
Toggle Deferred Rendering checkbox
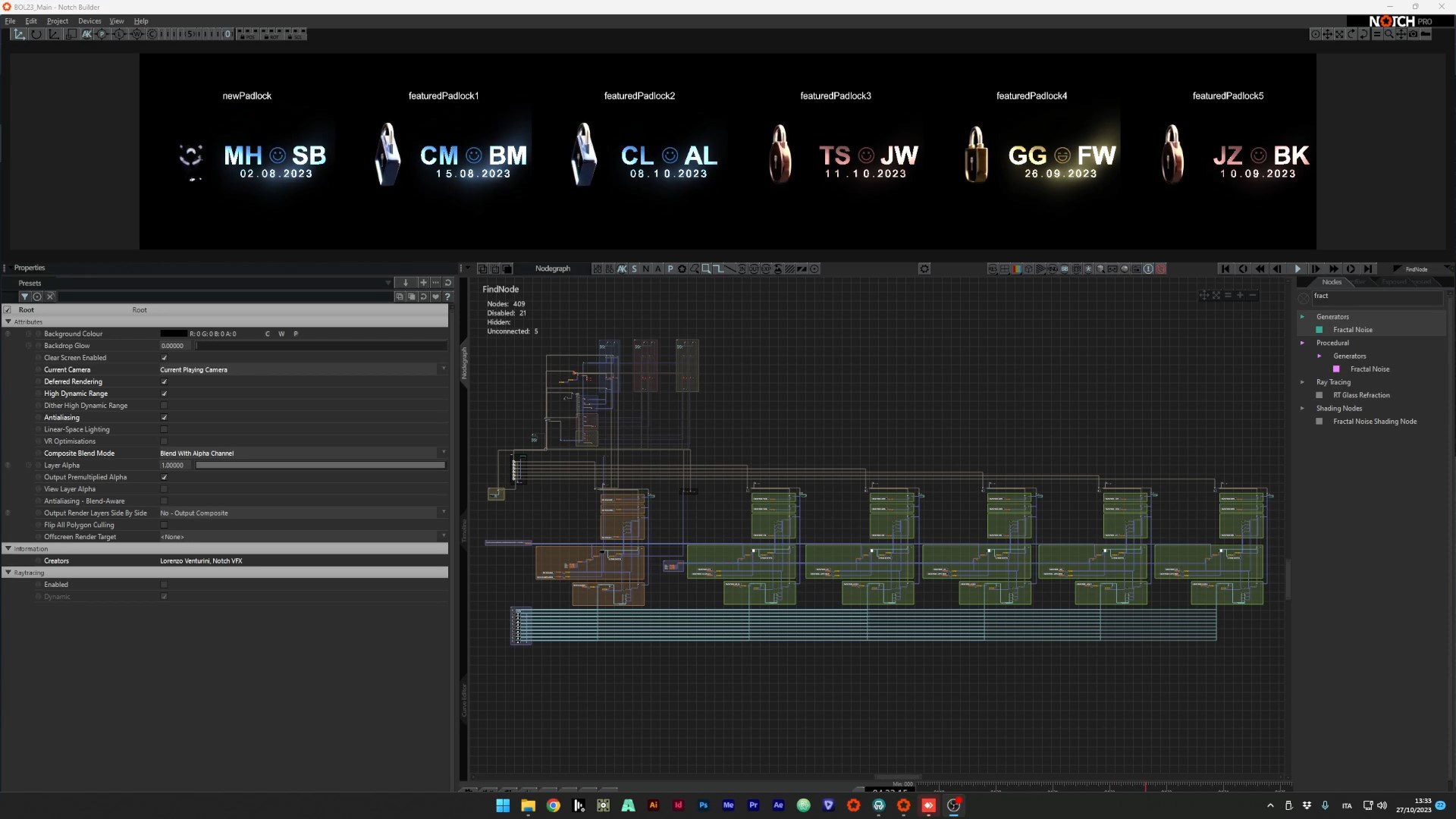click(164, 381)
